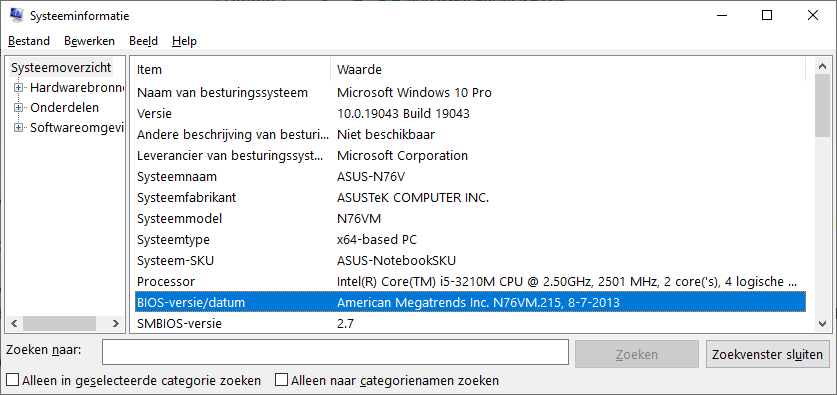Select the Versie row
Screen dimensions: 837x395
click(470, 114)
